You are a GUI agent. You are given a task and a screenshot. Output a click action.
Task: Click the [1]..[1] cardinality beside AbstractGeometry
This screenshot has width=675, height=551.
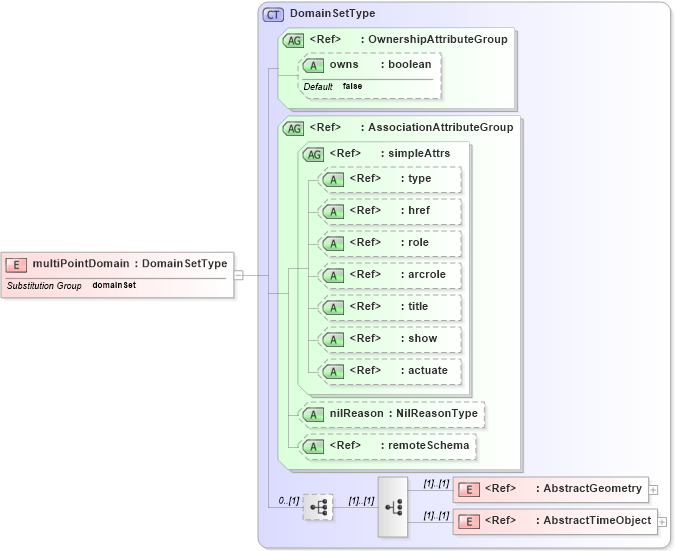click(x=437, y=484)
